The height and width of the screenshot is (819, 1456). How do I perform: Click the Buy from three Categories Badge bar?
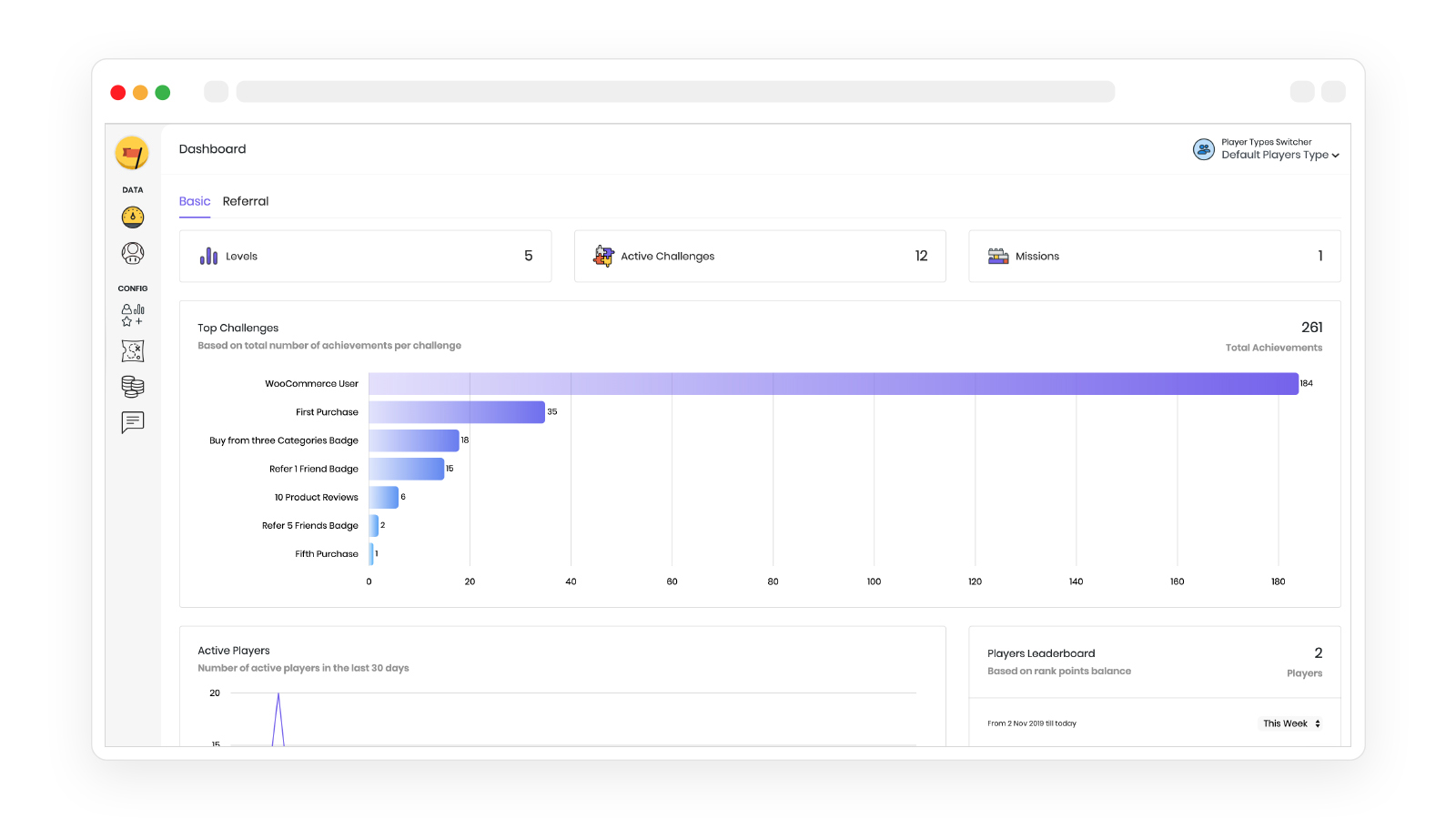[414, 440]
